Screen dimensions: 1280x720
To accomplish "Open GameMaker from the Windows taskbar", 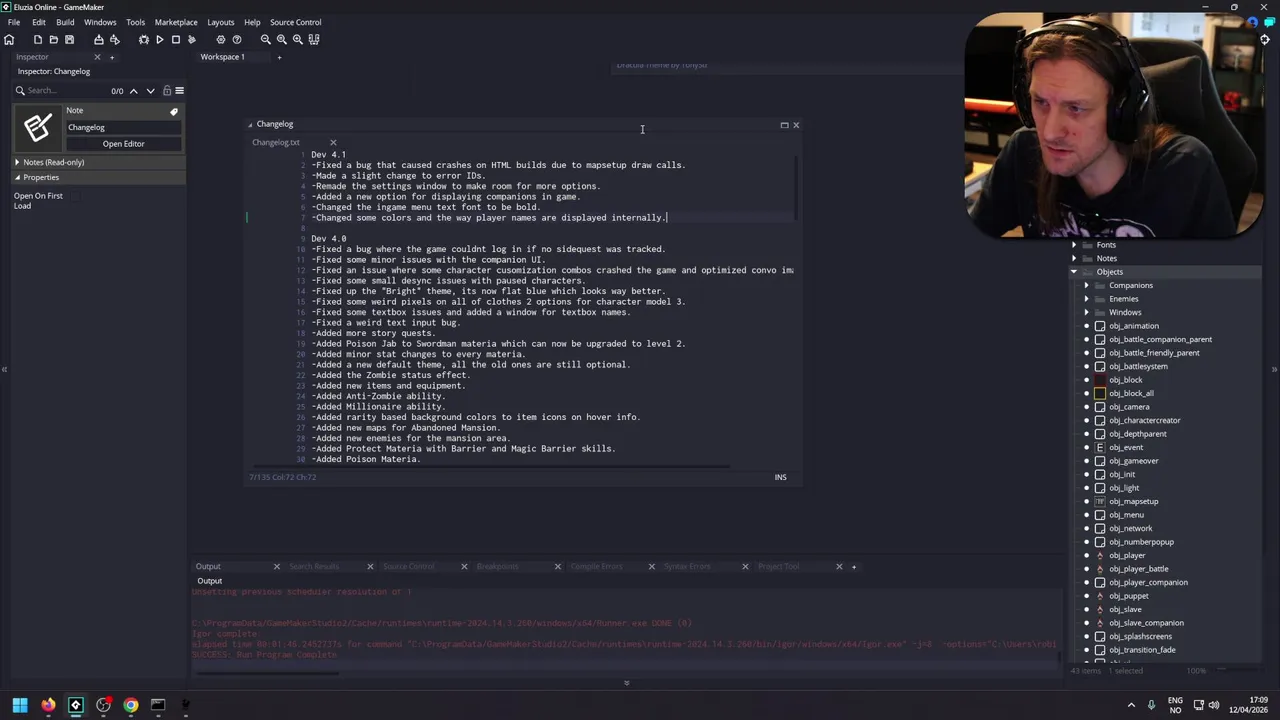I will (75, 705).
